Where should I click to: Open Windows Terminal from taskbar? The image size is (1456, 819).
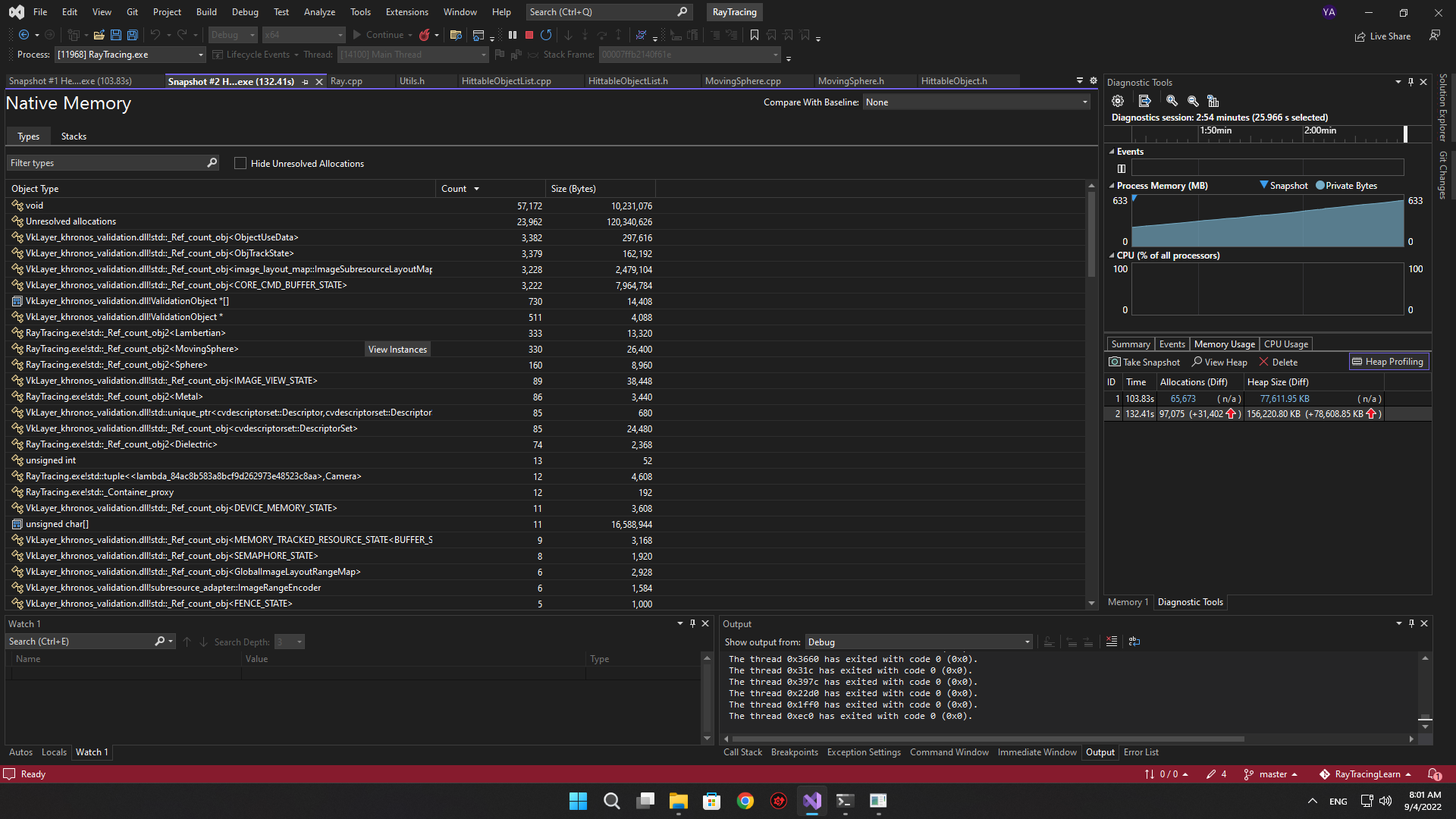coord(846,801)
